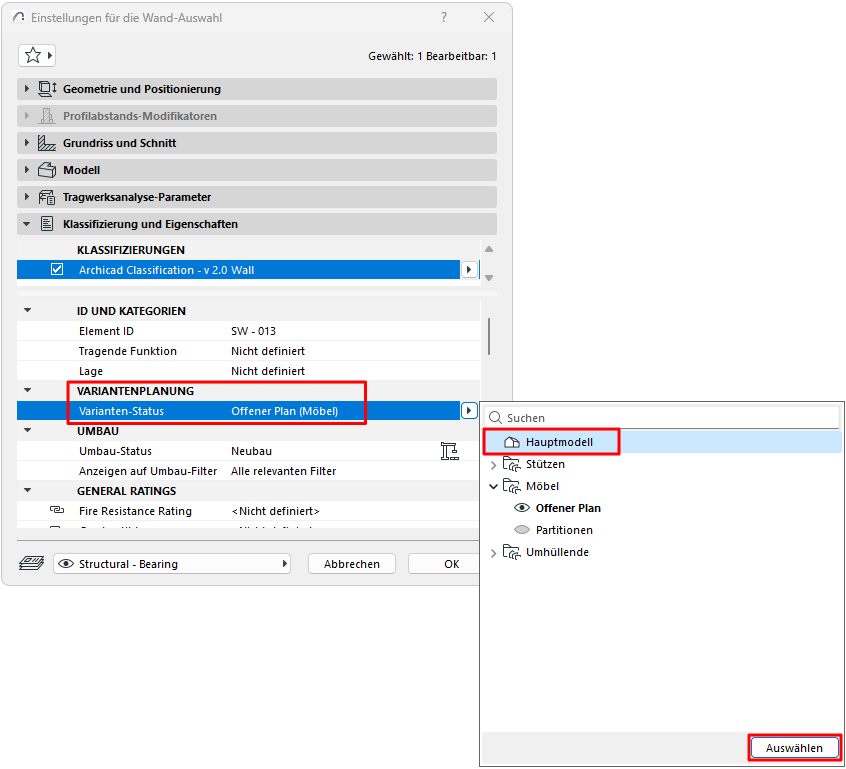The image size is (846, 769).
Task: Collapse the ID UND KATEGORIEN group
Action: point(28,310)
